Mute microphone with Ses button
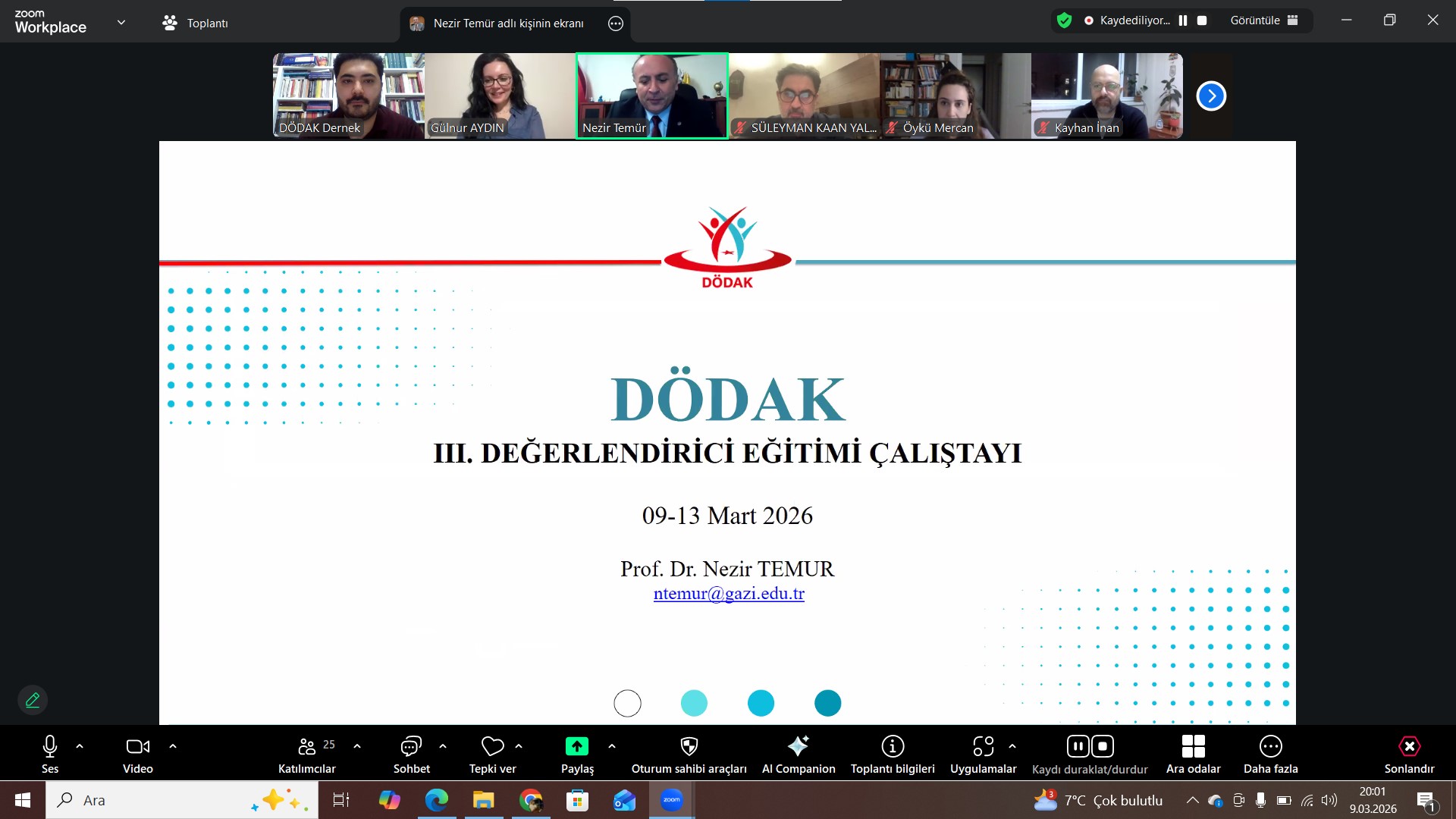Screen dimensions: 1456x819 [x=50, y=747]
